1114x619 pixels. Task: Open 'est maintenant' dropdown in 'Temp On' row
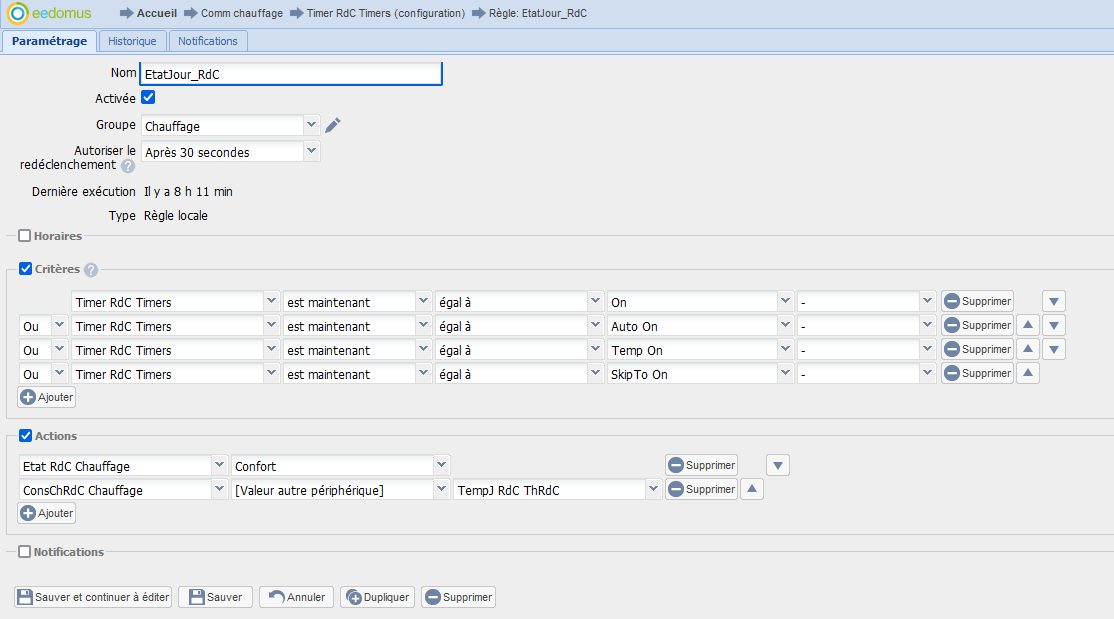423,350
